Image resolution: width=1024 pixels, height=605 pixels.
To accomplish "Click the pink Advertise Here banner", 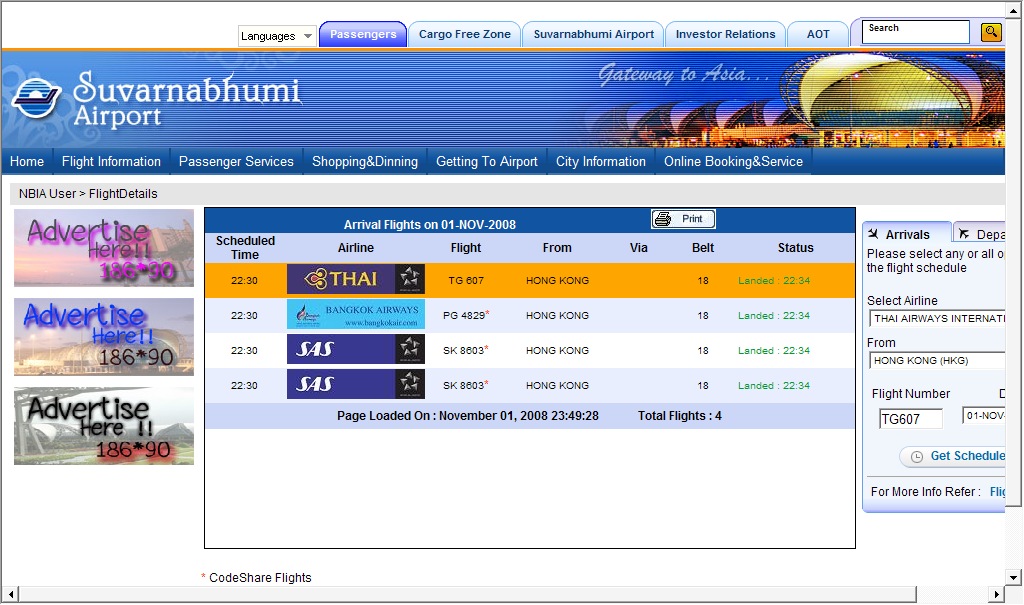I will 104,248.
